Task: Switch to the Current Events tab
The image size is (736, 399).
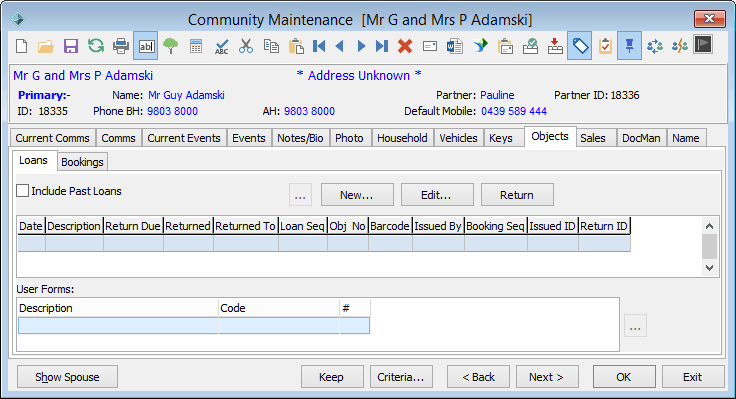Action: (x=184, y=138)
